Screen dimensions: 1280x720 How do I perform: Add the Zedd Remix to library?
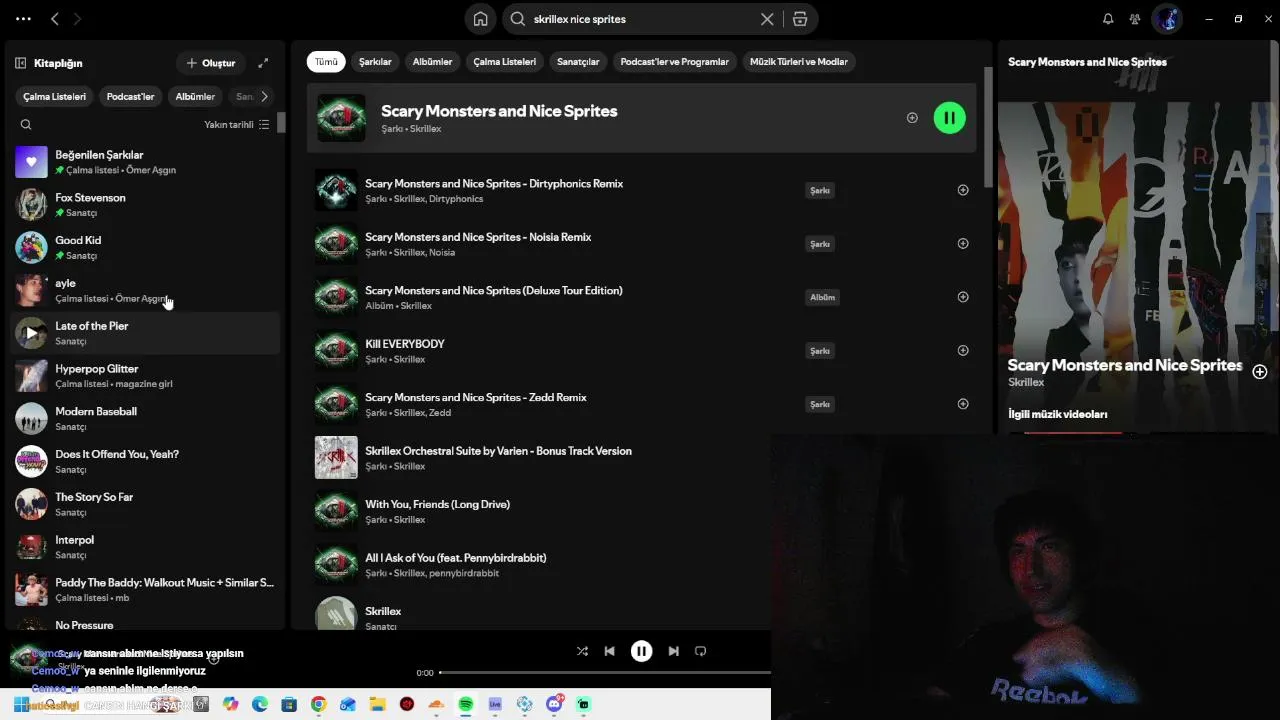click(963, 404)
